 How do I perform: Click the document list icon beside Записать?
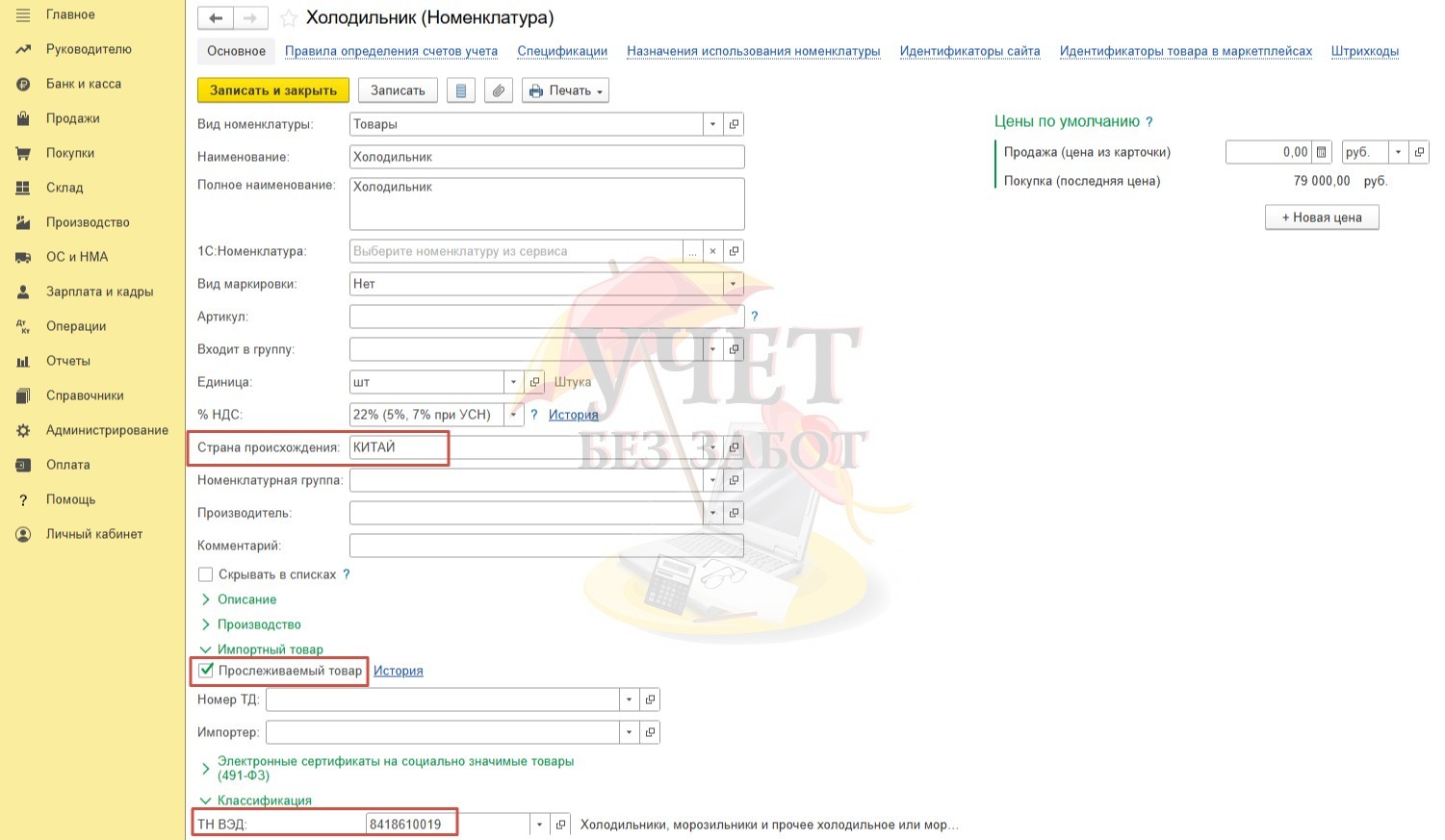pos(461,90)
